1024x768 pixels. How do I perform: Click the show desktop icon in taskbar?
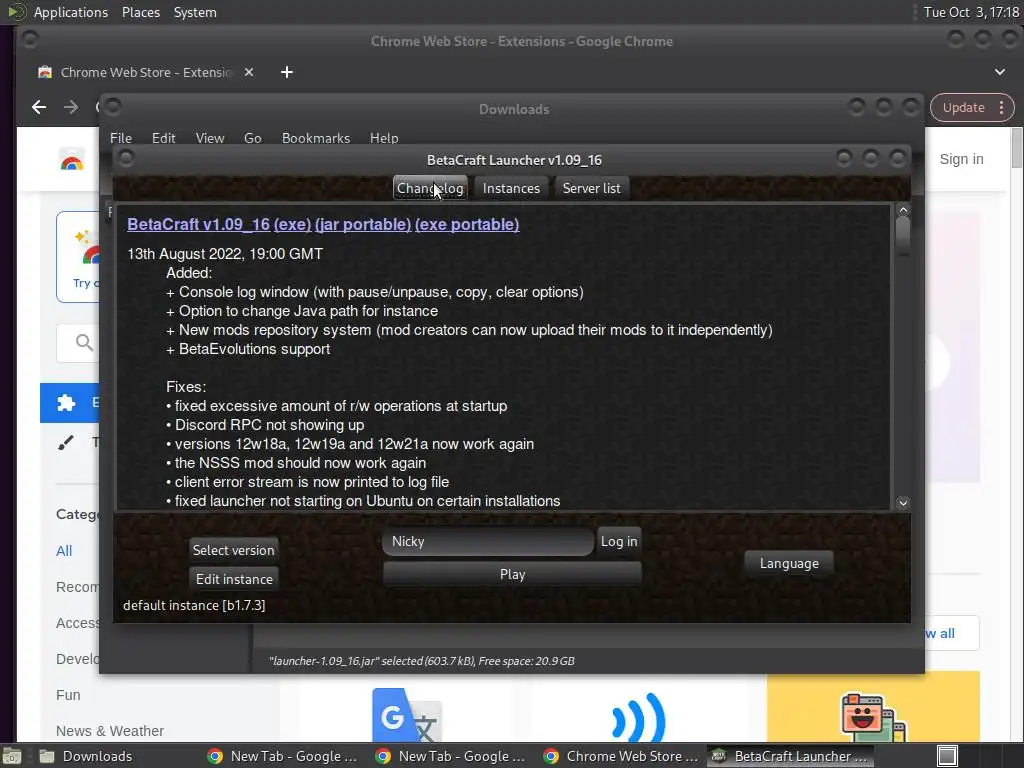pos(12,756)
